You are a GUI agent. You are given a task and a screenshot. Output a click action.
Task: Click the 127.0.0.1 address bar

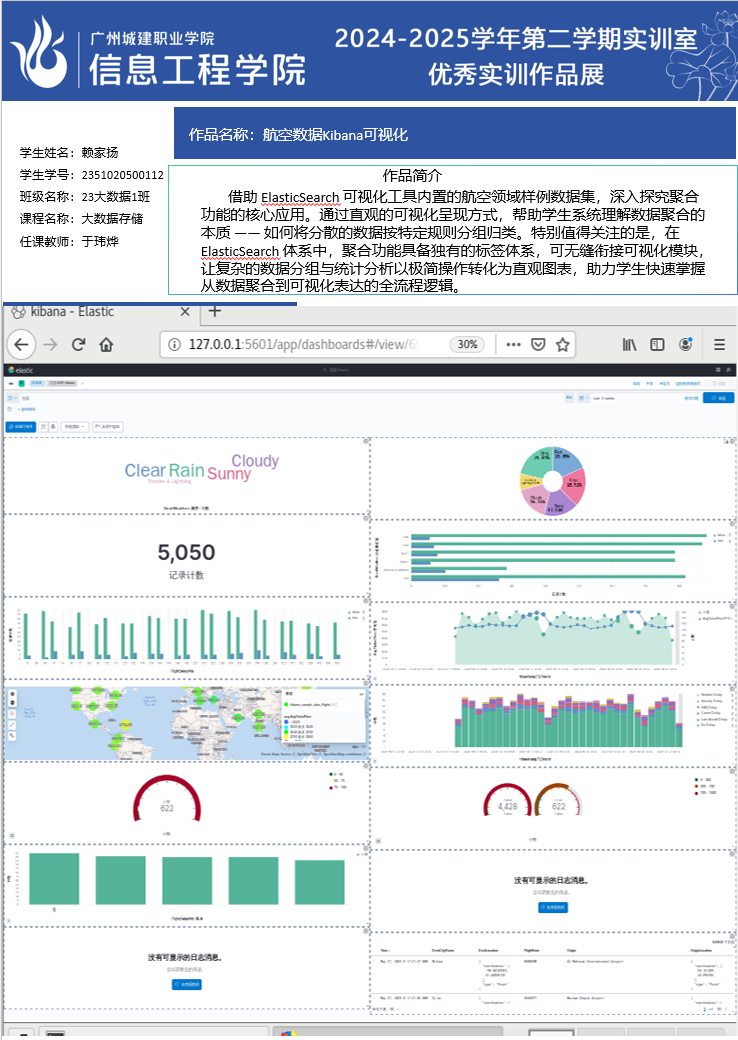click(300, 344)
